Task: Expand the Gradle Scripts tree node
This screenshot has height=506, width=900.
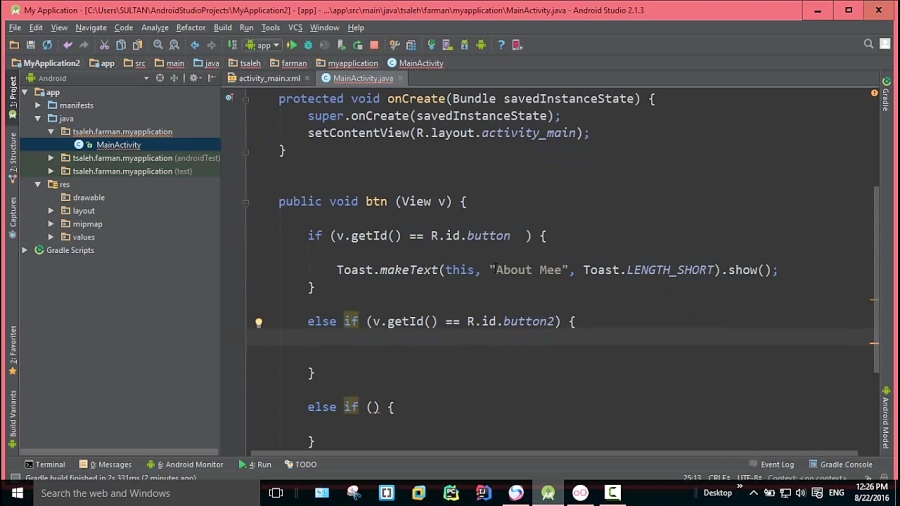Action: tap(25, 250)
